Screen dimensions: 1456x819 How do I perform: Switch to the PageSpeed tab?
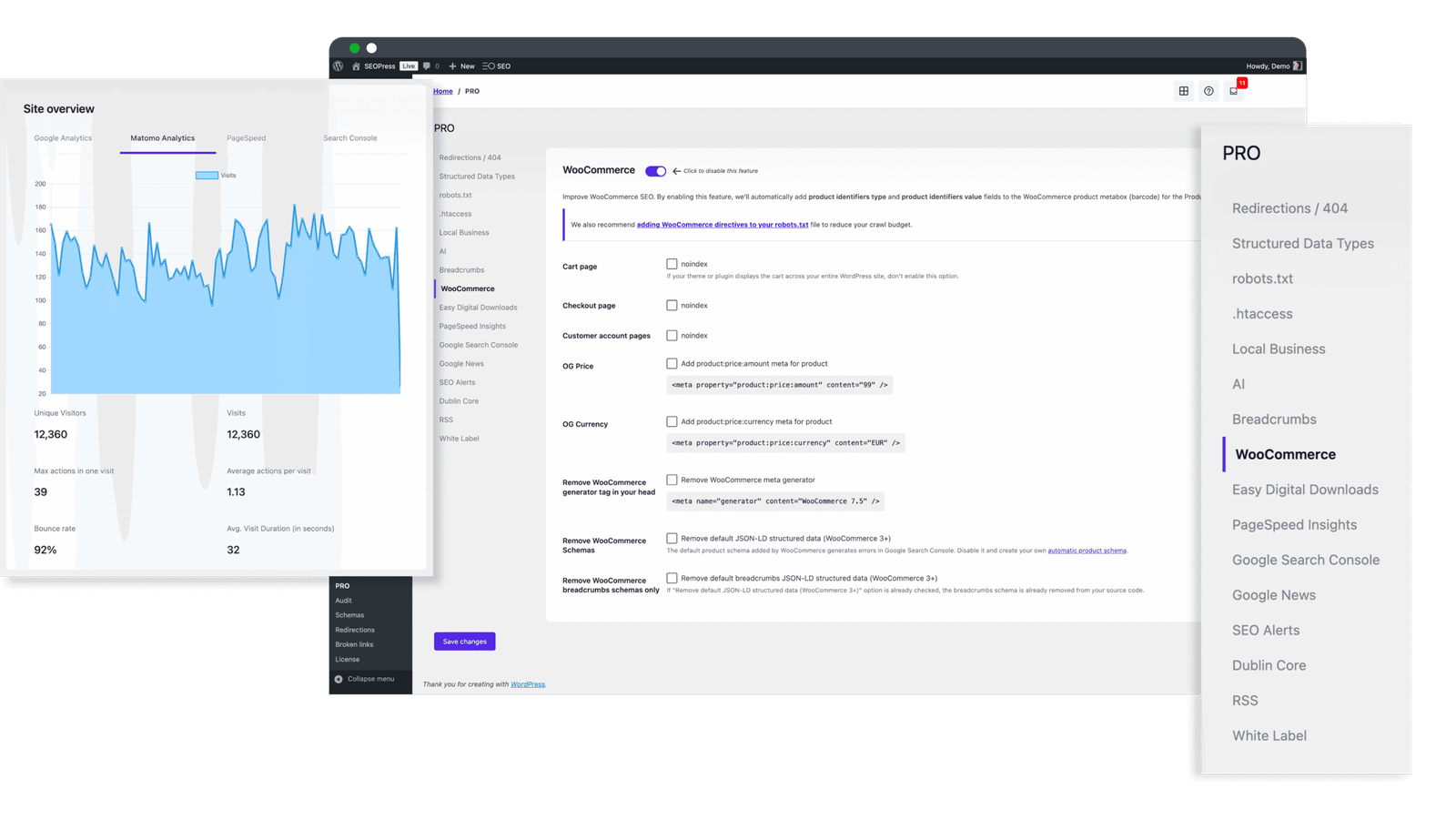click(x=247, y=138)
